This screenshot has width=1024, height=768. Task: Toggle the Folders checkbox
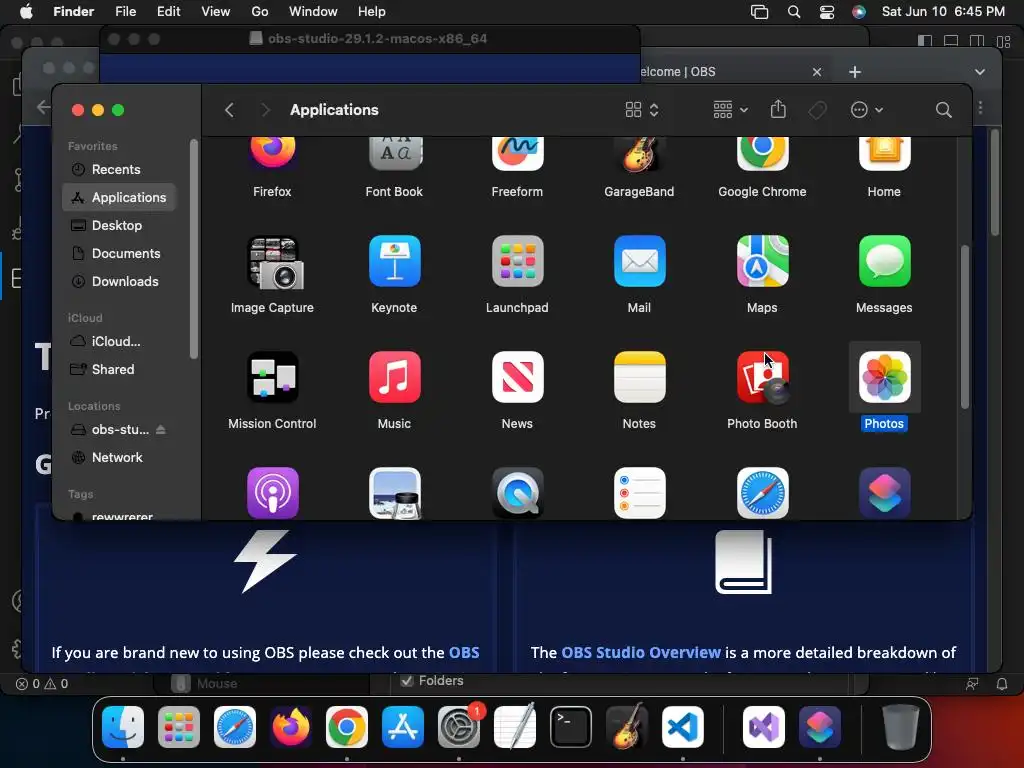tap(407, 680)
